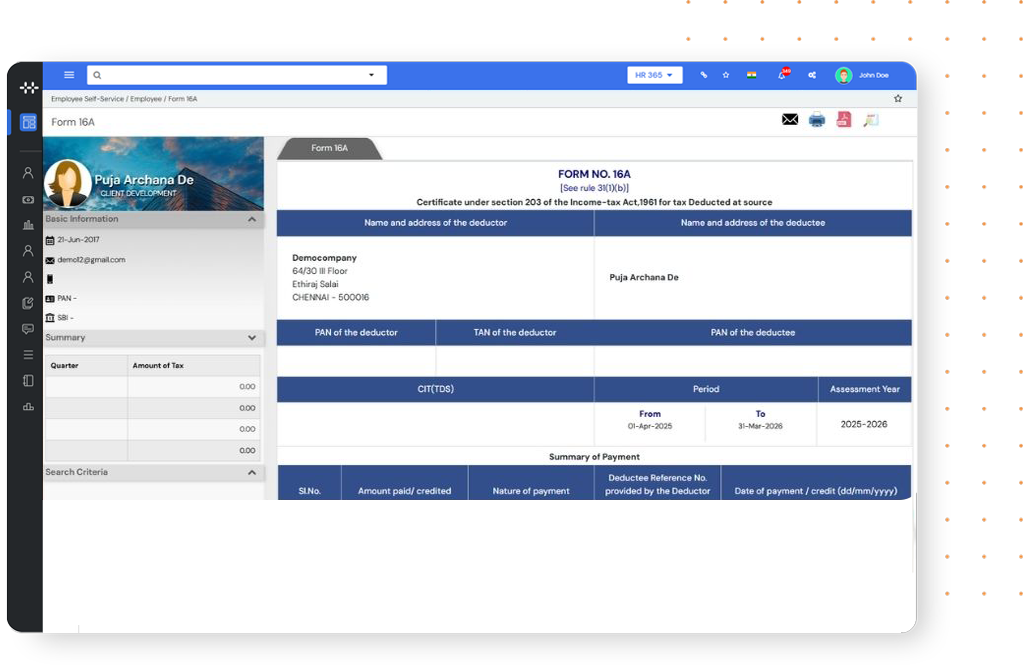Open the chat message icon in sidebar
Screen dimensions: 1024x671
click(x=28, y=329)
